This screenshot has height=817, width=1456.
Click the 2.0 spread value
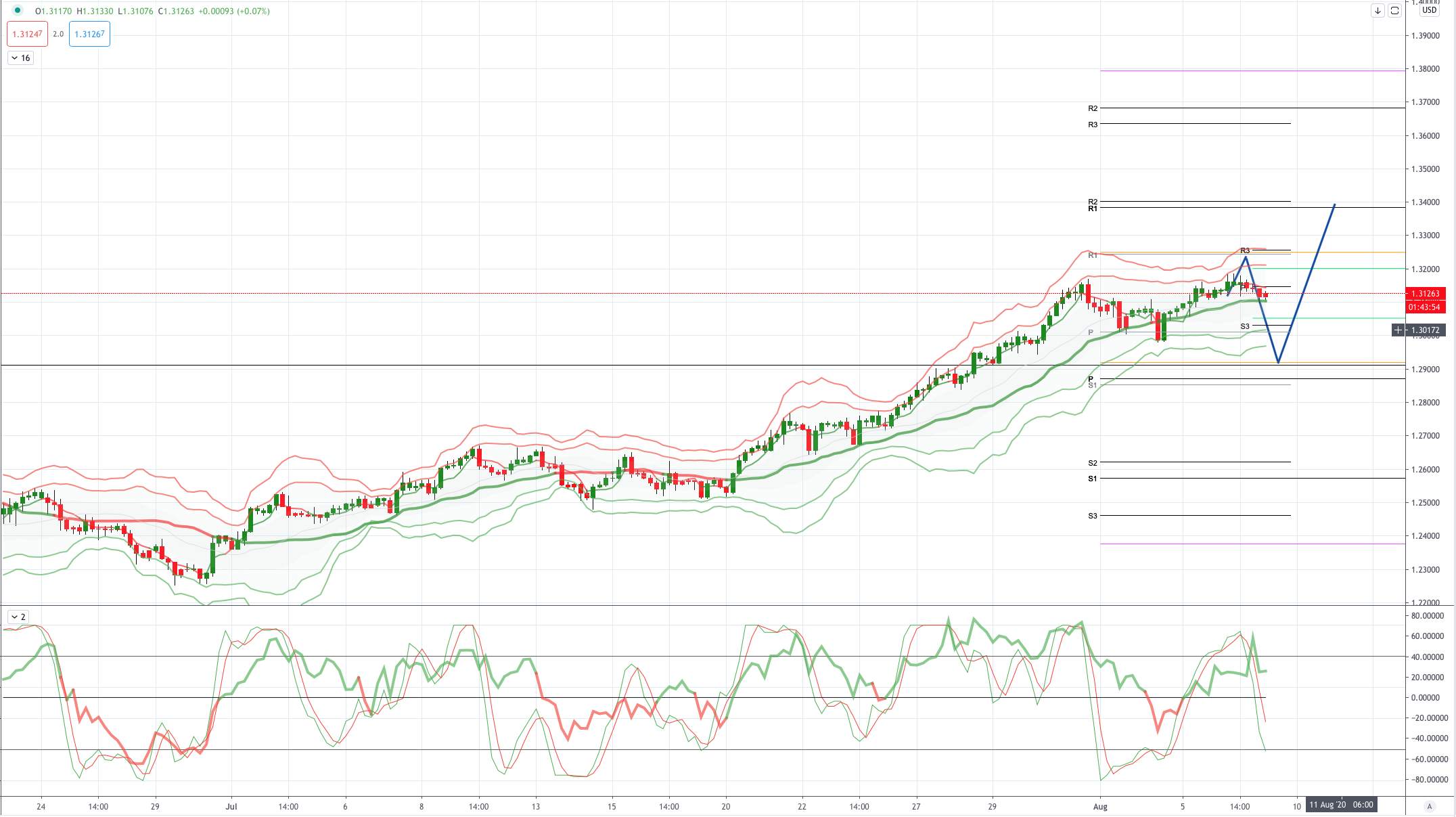58,34
